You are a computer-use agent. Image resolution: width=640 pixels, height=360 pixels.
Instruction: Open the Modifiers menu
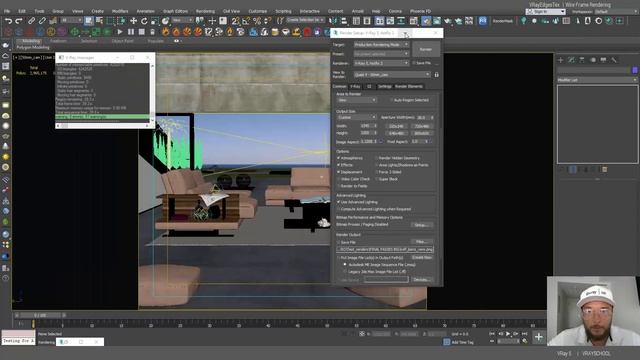pos(120,11)
